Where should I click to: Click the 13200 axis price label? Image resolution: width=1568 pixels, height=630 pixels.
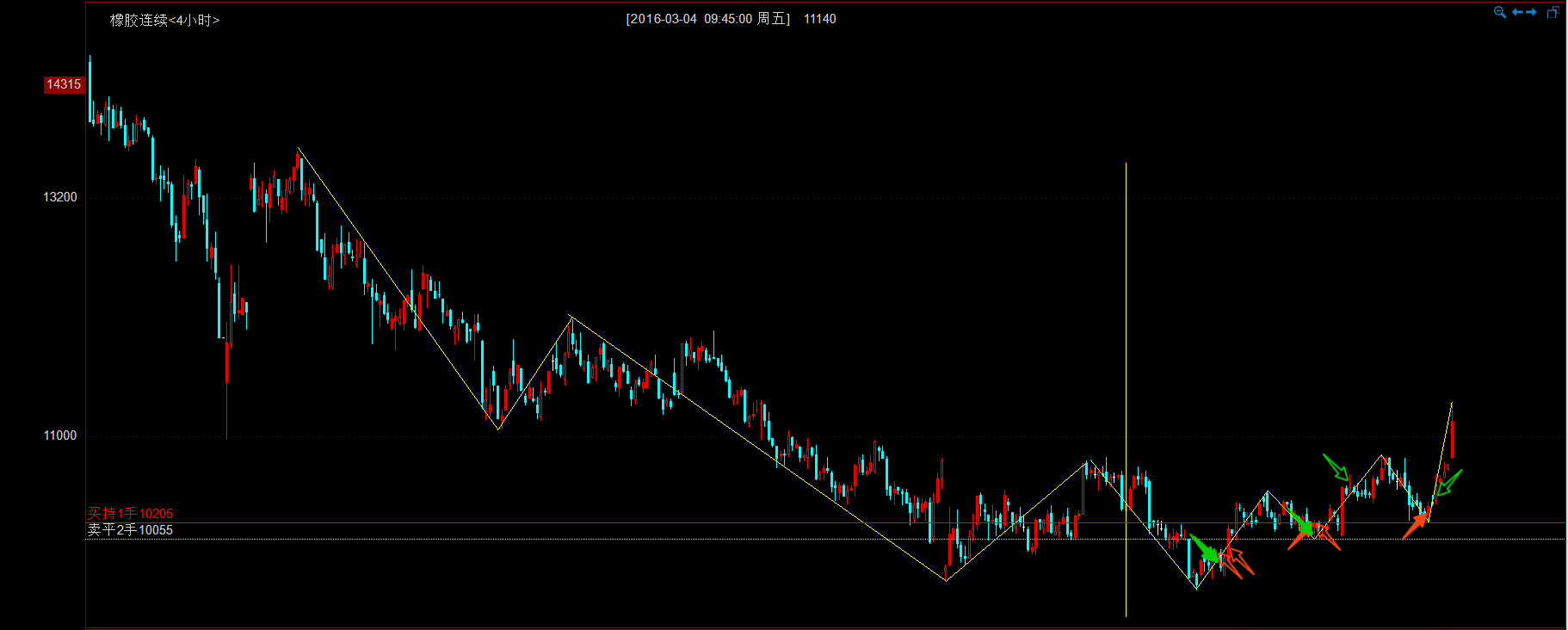point(60,197)
